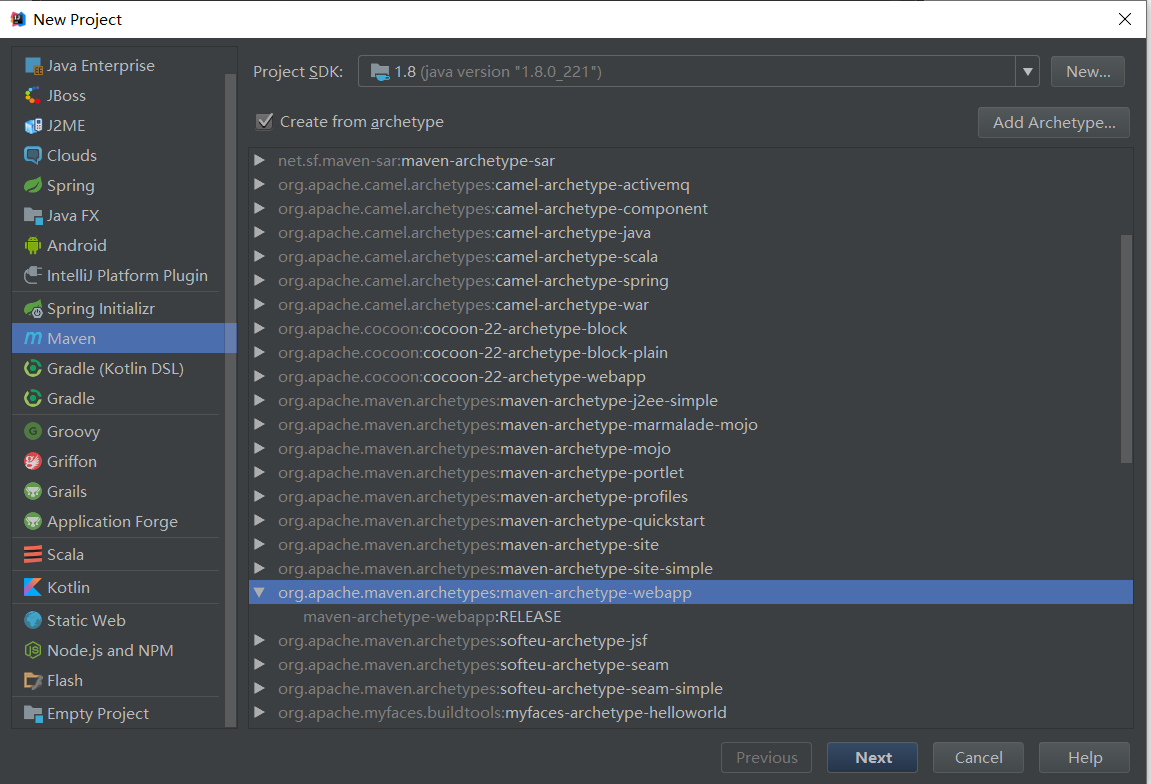Expand maven-archetype-quickstart arrow

[x=259, y=520]
